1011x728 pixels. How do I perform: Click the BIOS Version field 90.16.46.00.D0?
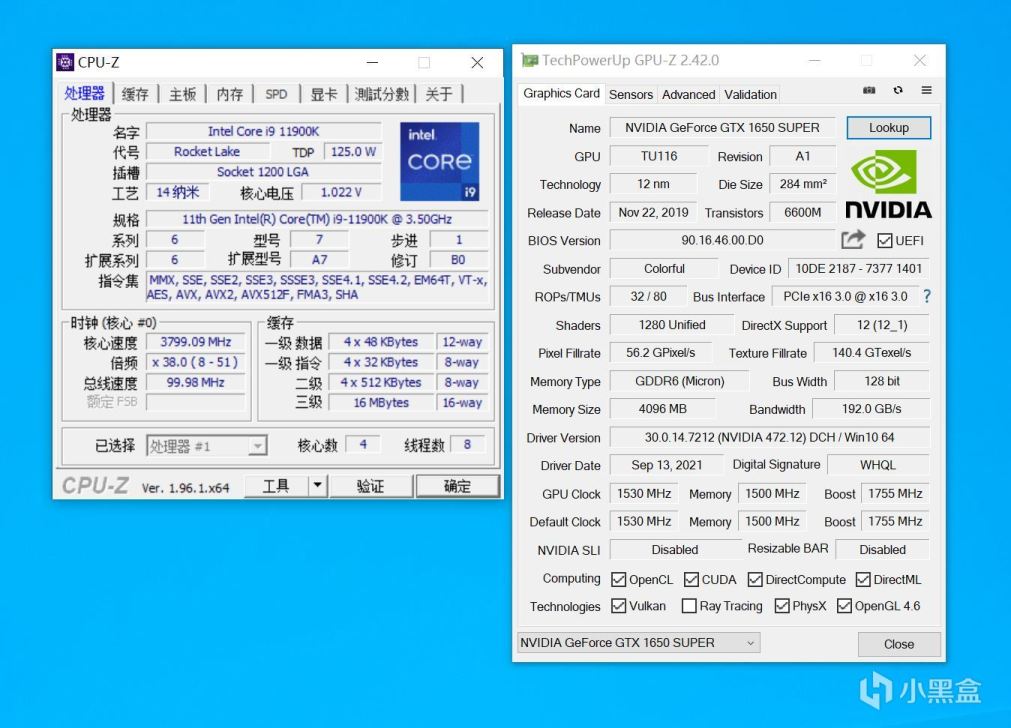pyautogui.click(x=722, y=241)
